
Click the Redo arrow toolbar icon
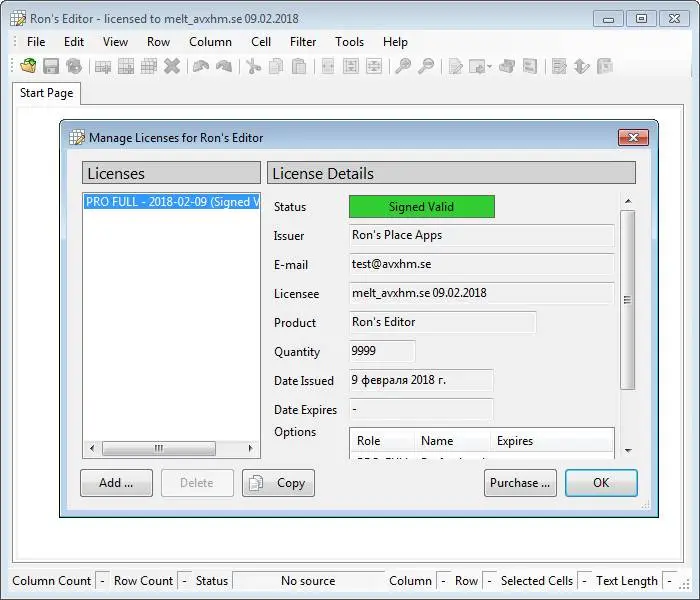224,66
